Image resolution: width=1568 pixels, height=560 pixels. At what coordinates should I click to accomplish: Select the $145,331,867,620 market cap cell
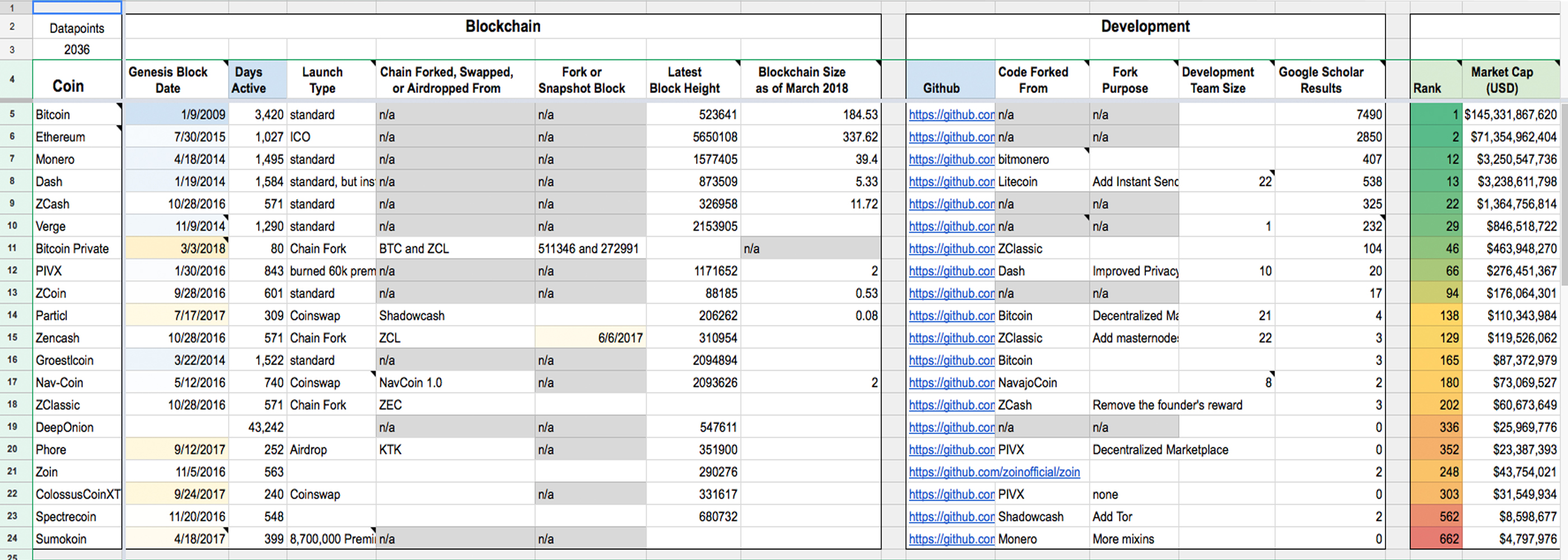(1510, 114)
